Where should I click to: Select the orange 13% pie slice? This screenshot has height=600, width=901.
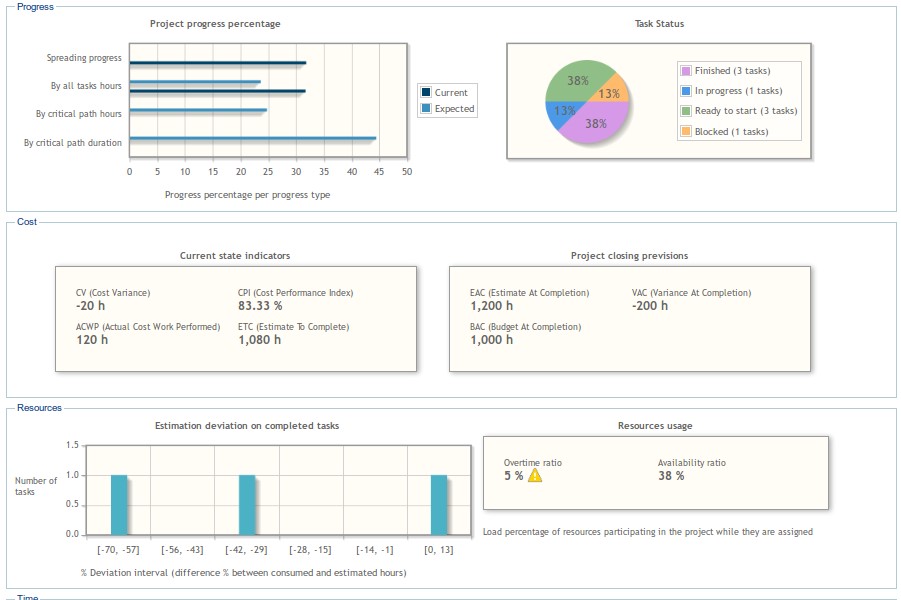coord(614,90)
